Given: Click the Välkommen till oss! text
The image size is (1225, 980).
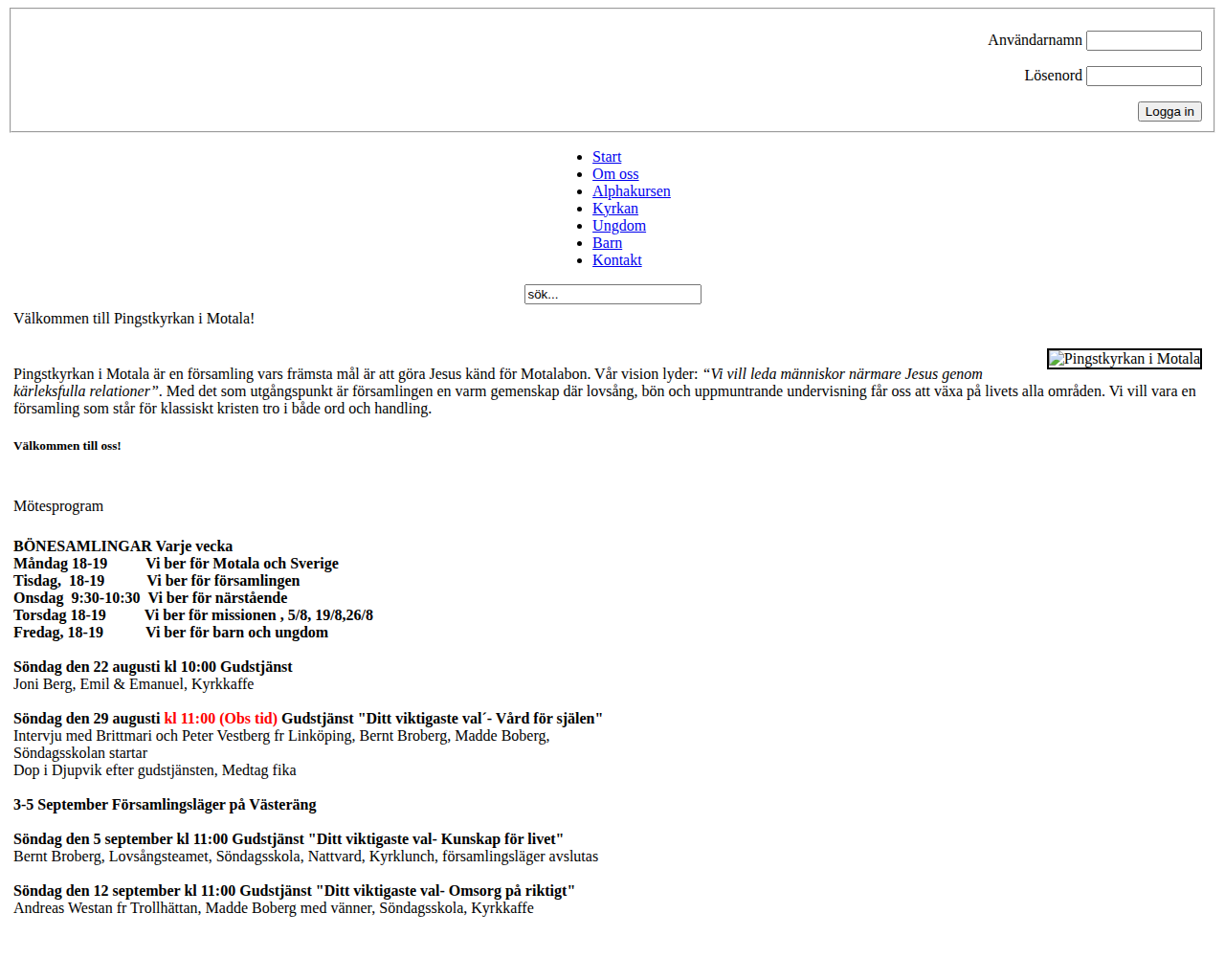Looking at the screenshot, I should (67, 446).
